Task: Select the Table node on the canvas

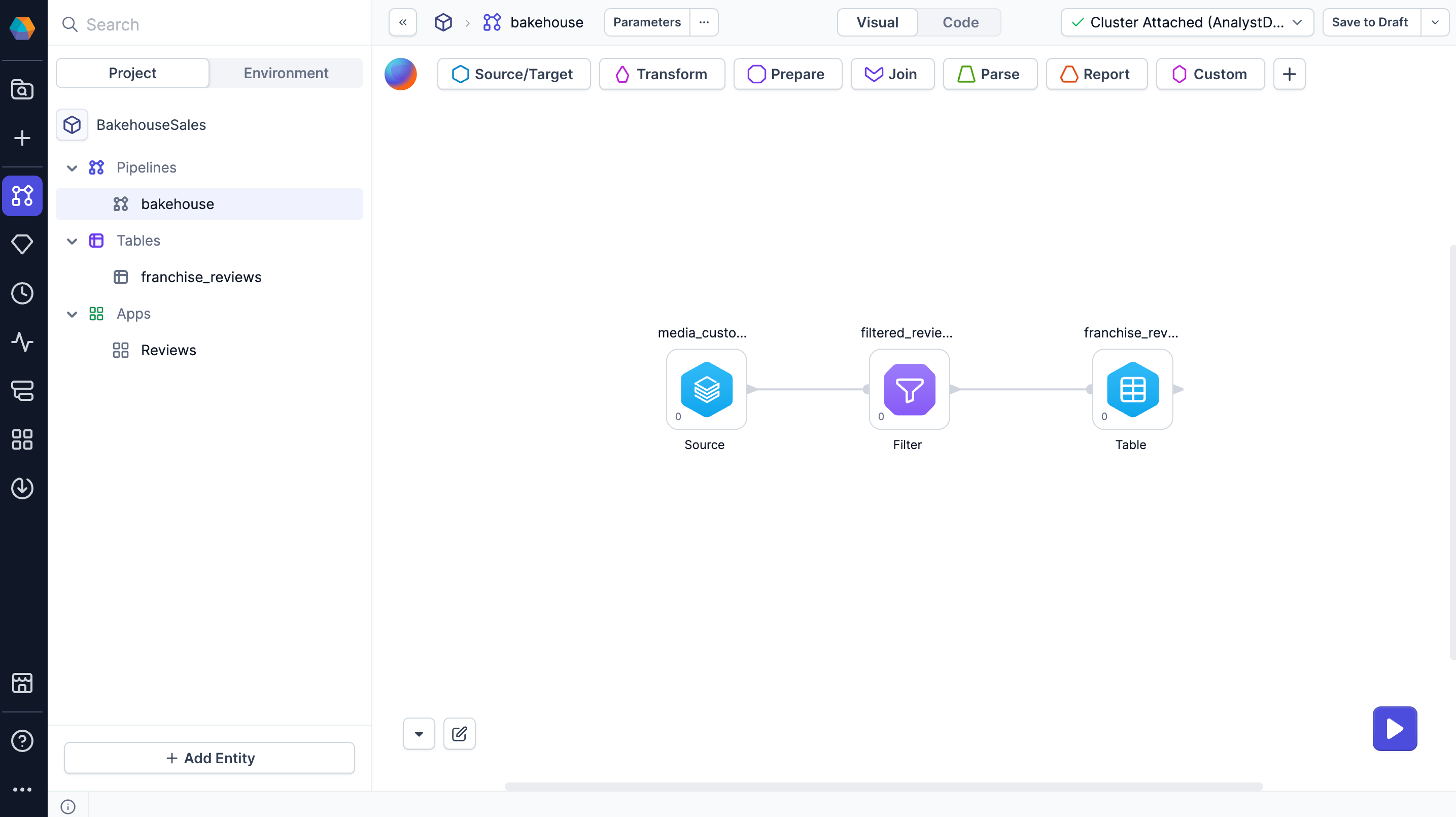Action: click(x=1132, y=390)
